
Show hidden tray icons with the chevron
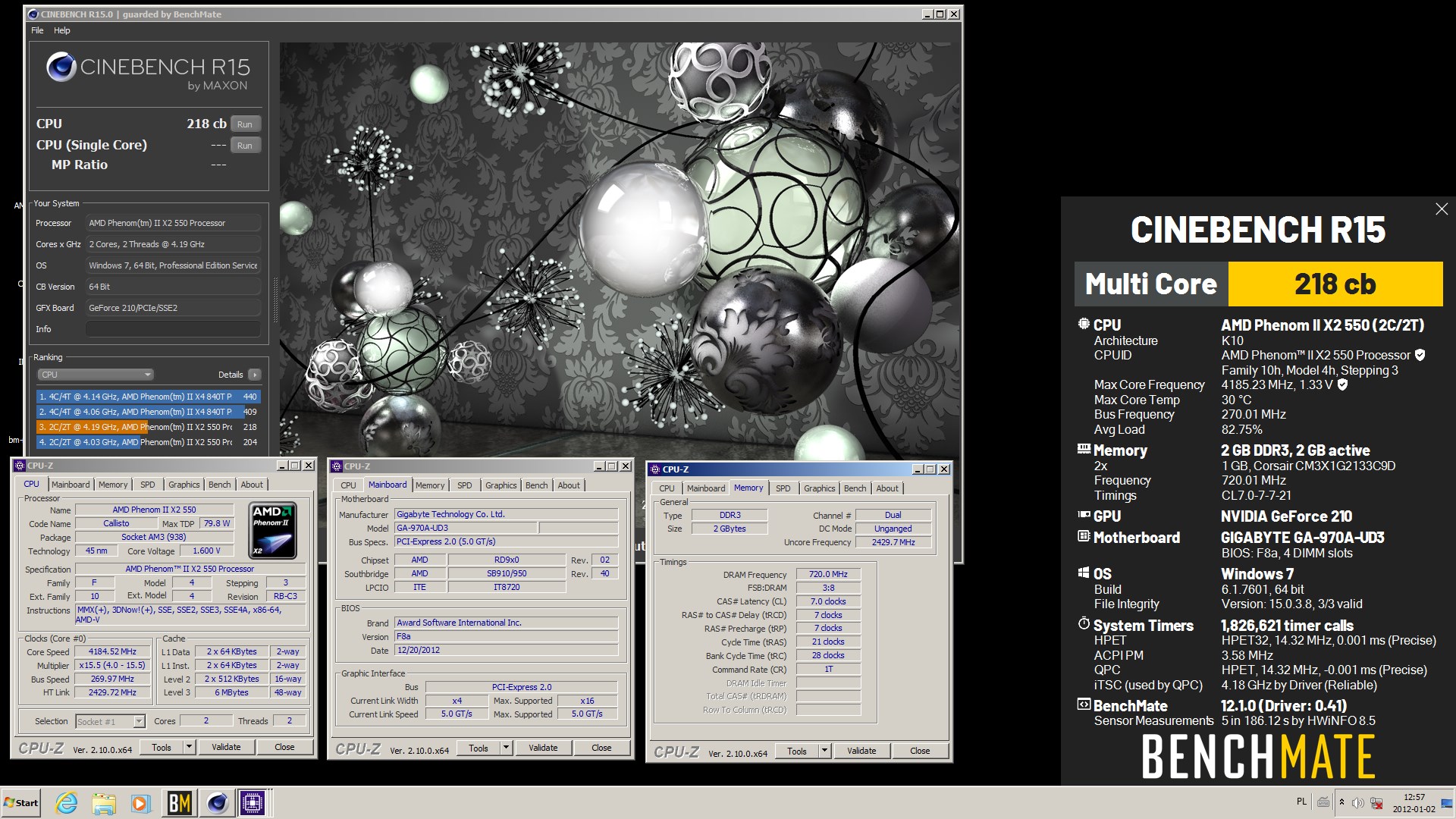pos(1341,803)
